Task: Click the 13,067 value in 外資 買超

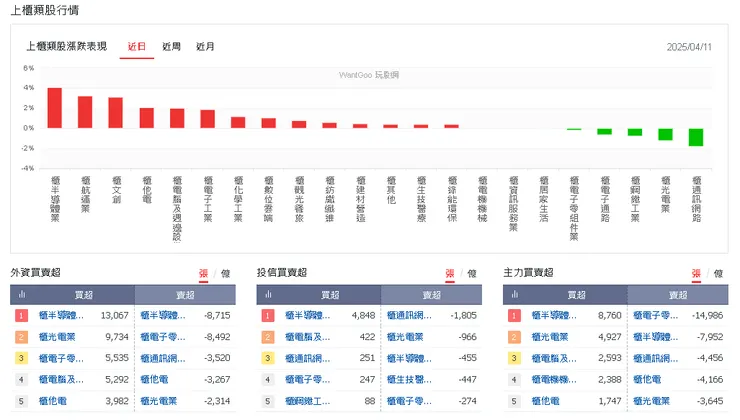Action: (x=115, y=315)
